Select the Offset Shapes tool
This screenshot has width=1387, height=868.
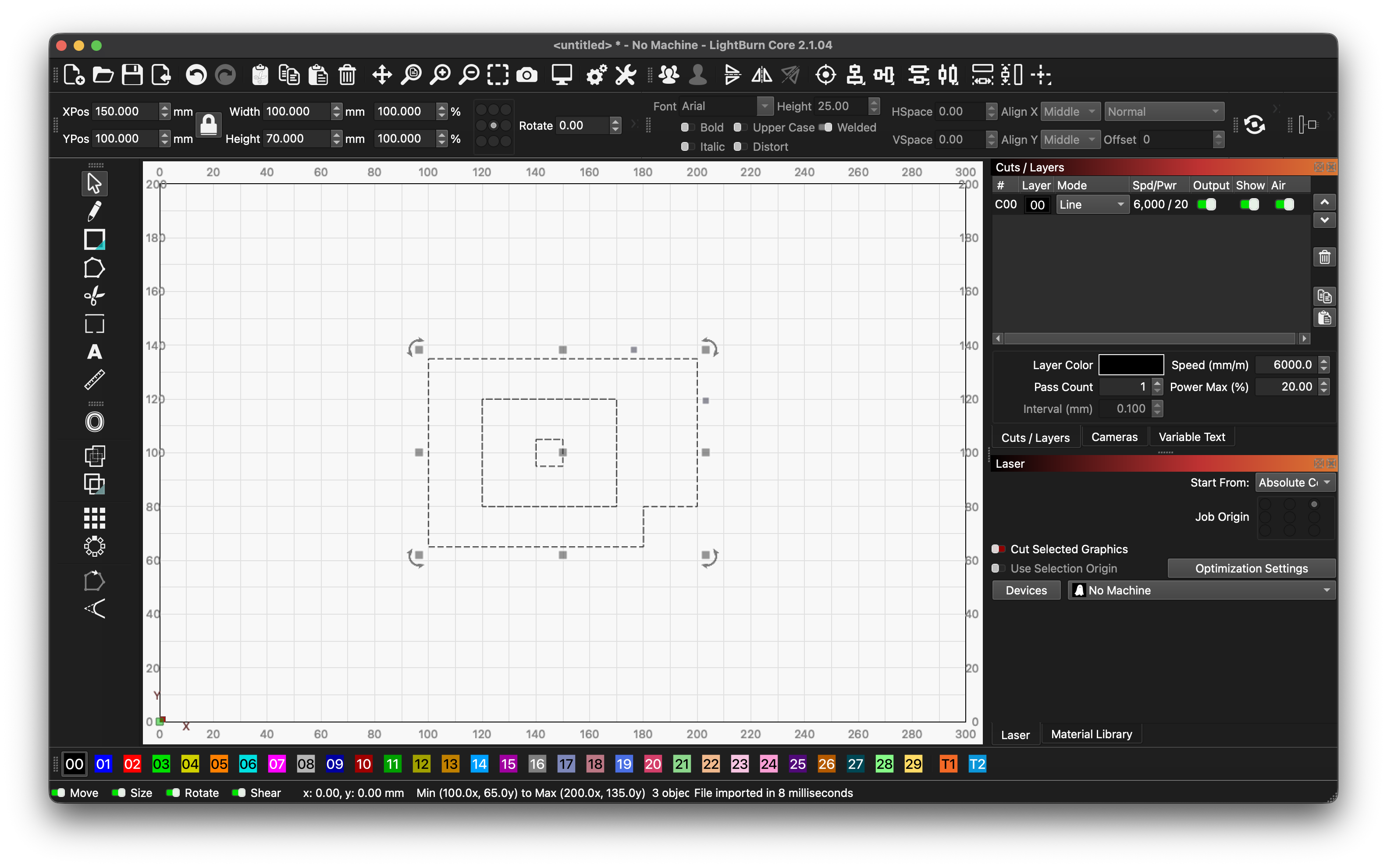[94, 422]
